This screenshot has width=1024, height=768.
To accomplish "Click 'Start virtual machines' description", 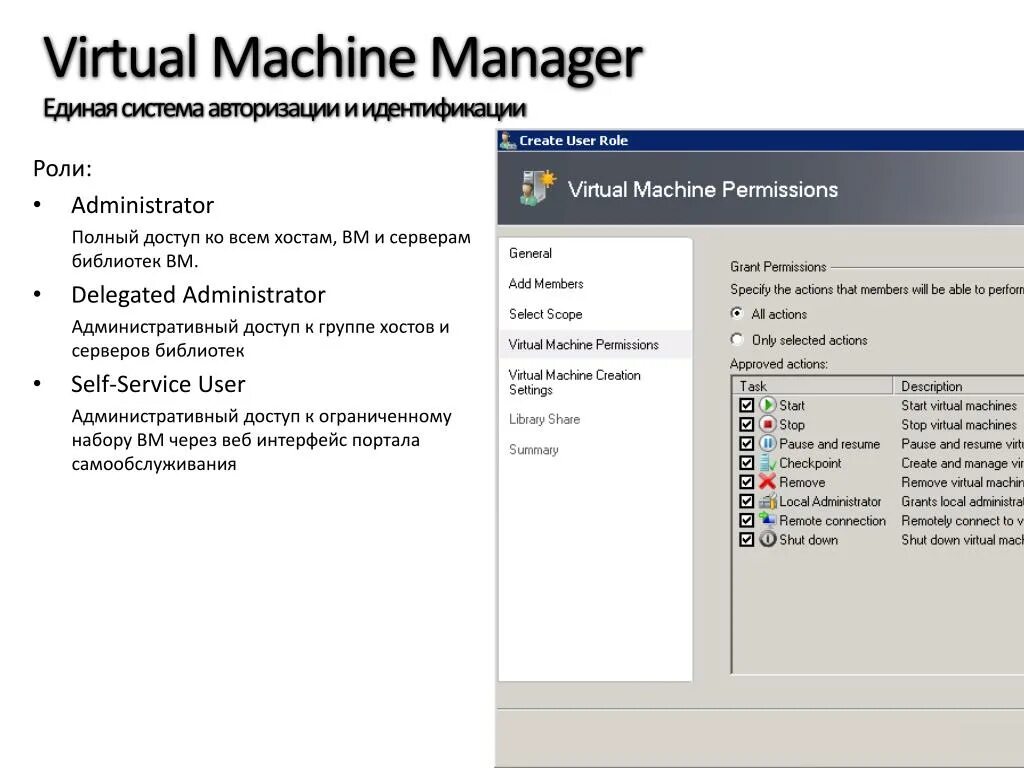I will tap(959, 406).
